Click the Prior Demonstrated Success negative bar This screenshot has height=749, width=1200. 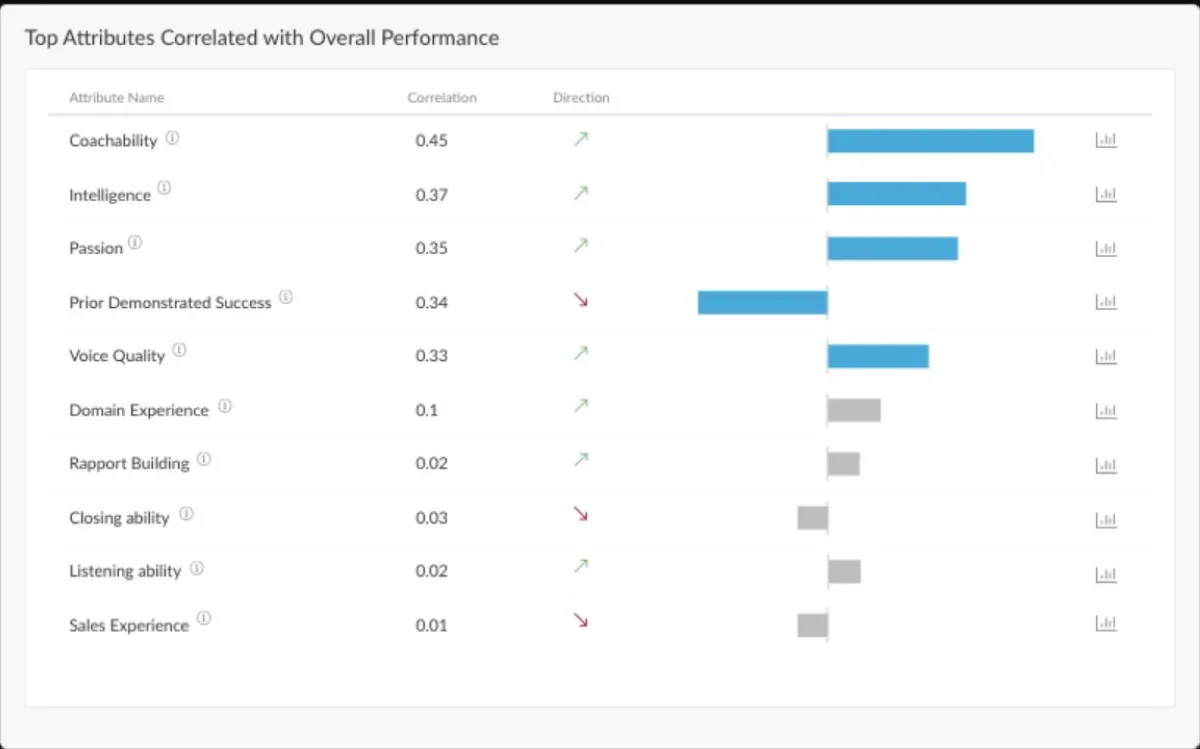pyautogui.click(x=762, y=303)
